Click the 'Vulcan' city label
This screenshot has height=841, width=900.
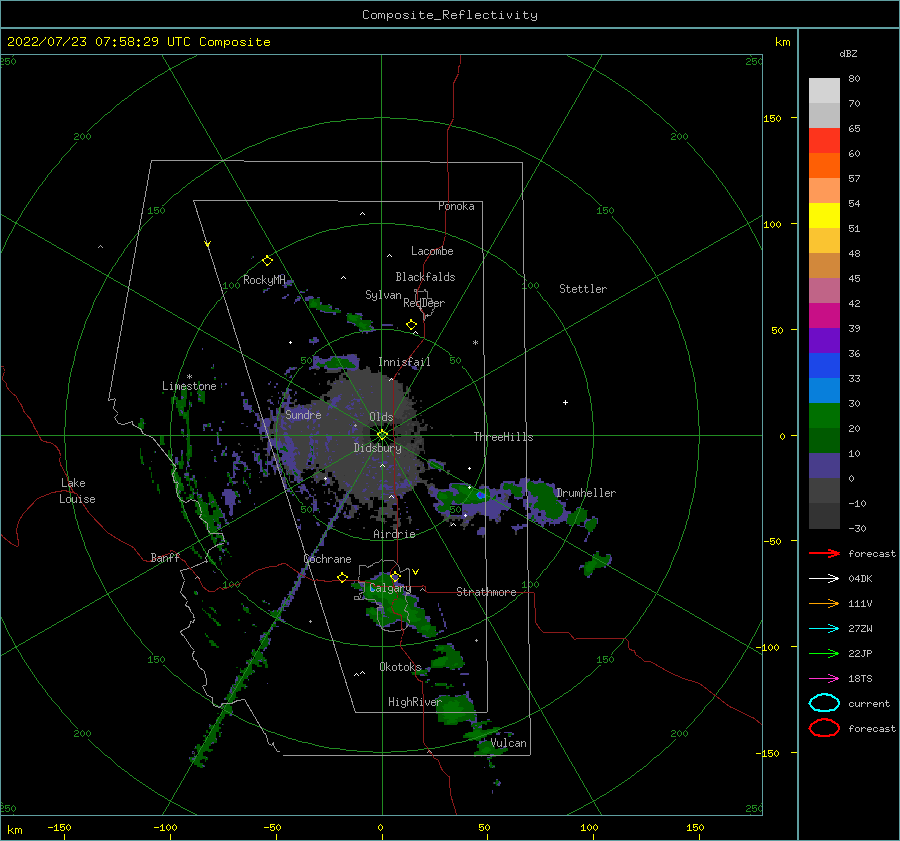point(509,743)
